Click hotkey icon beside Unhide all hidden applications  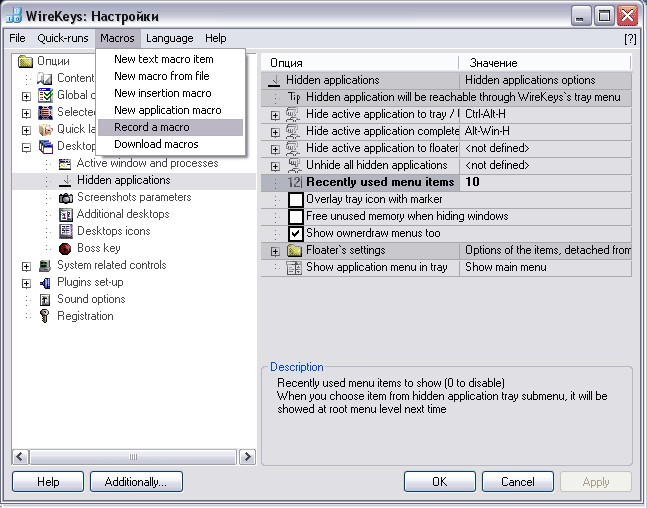point(293,165)
